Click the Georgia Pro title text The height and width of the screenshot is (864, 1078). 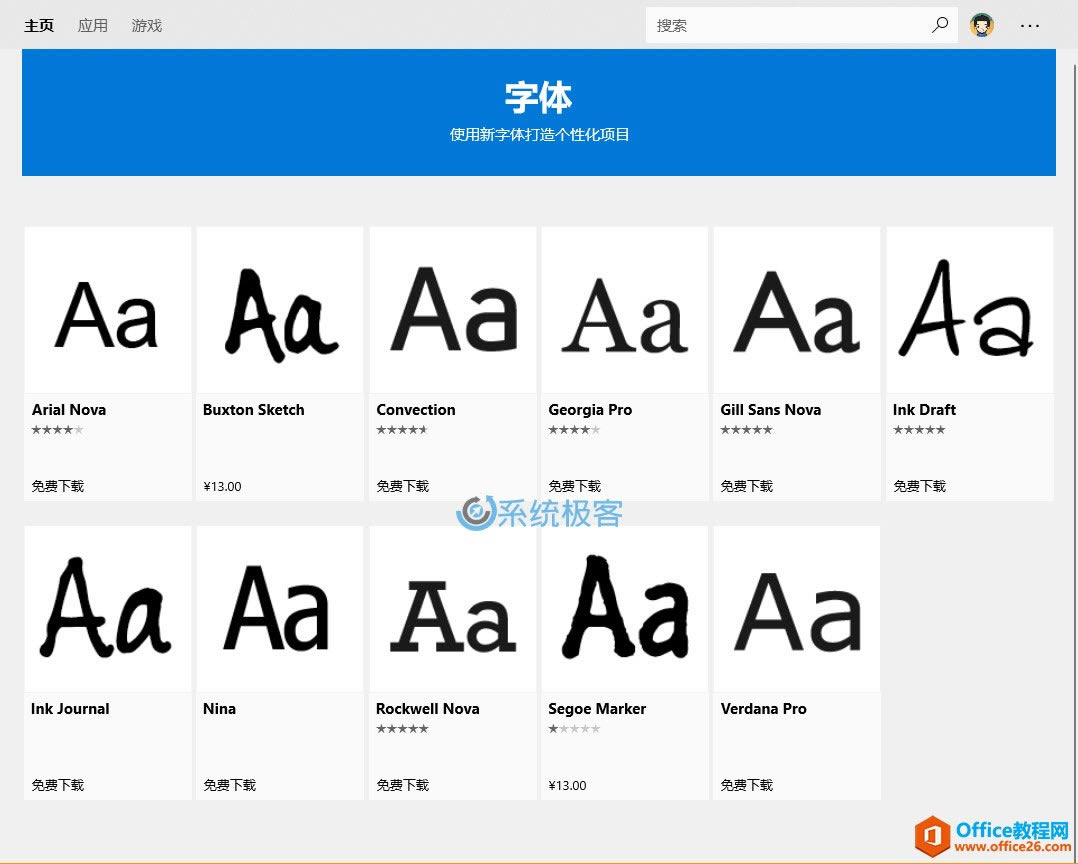pos(590,410)
